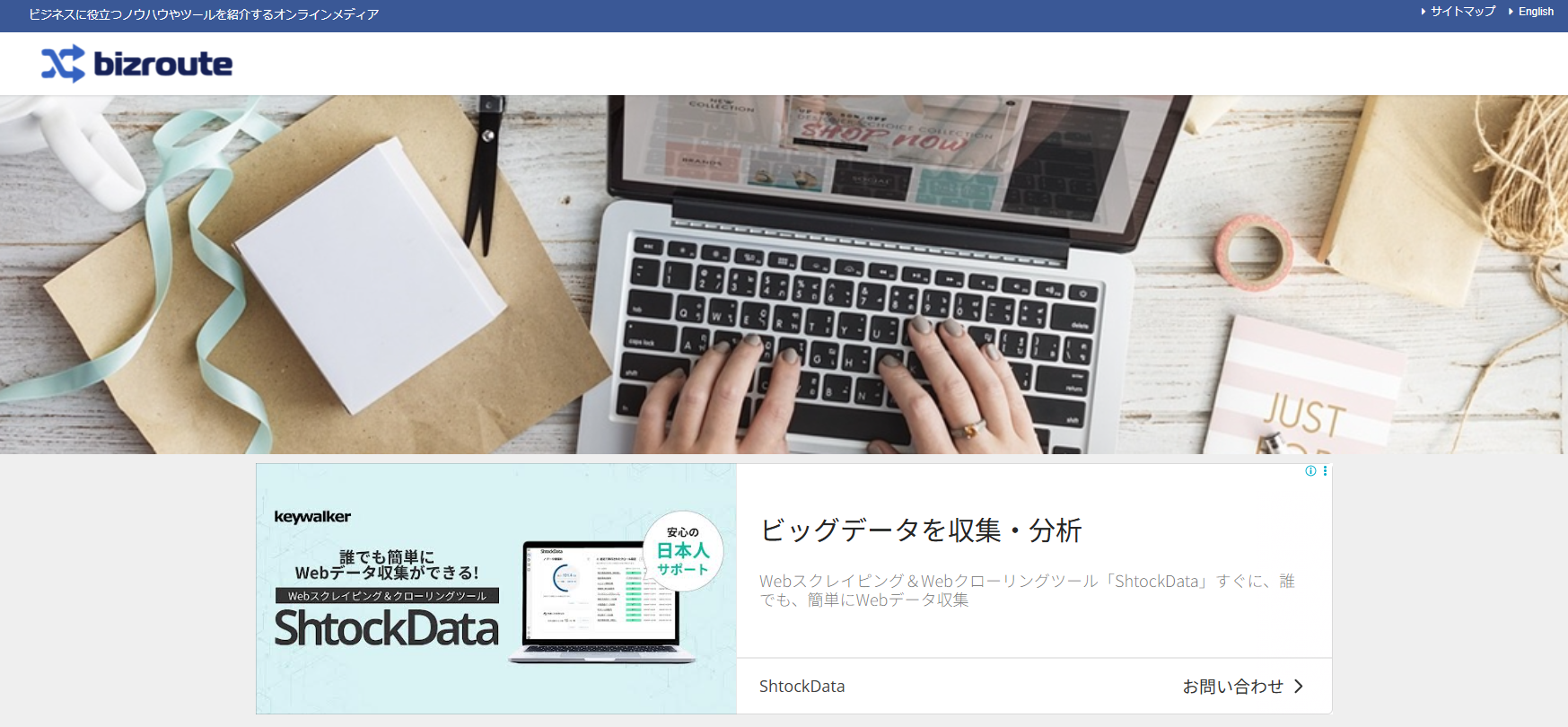Open the サイトマップ link

(1463, 12)
